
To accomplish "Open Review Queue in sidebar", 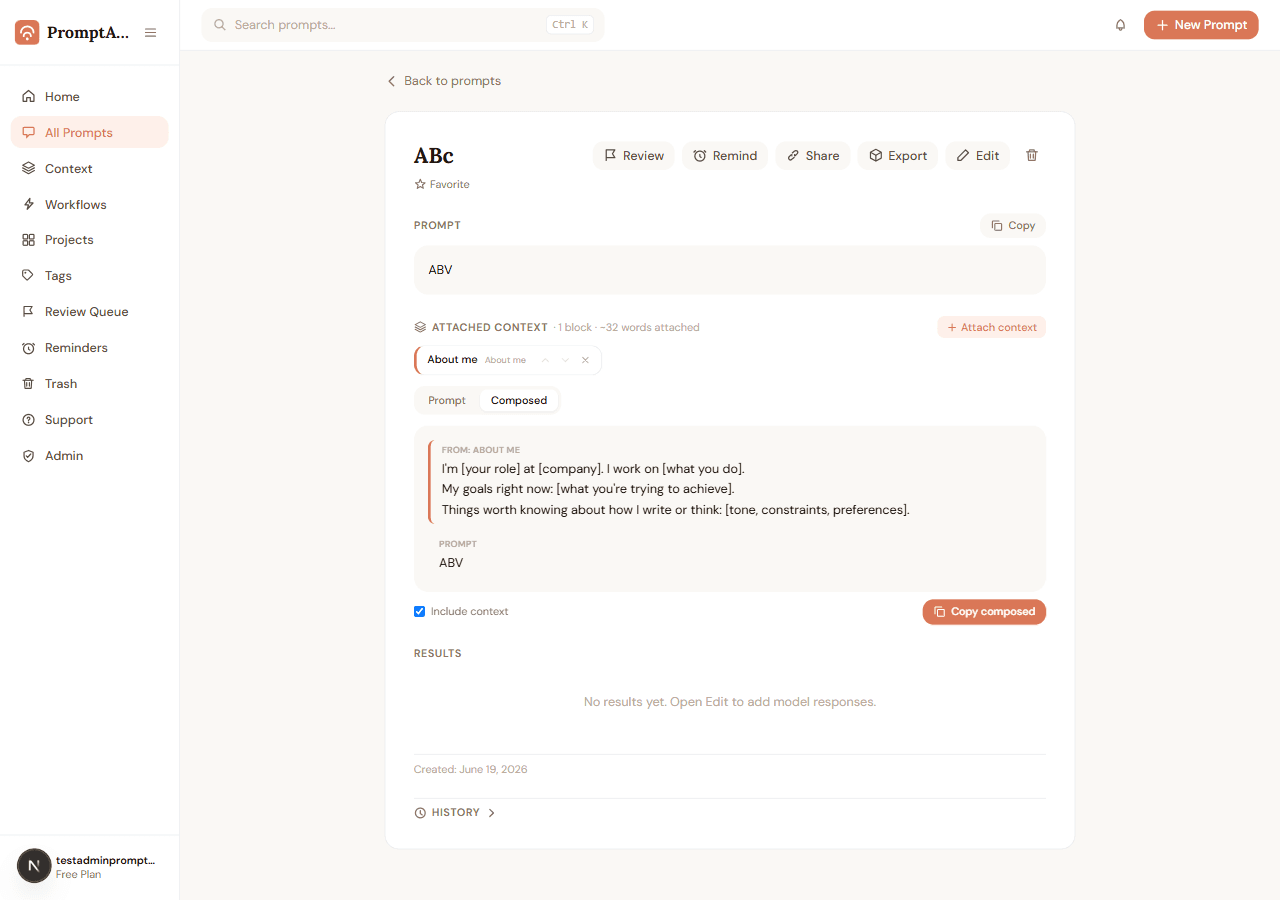I will click(90, 312).
